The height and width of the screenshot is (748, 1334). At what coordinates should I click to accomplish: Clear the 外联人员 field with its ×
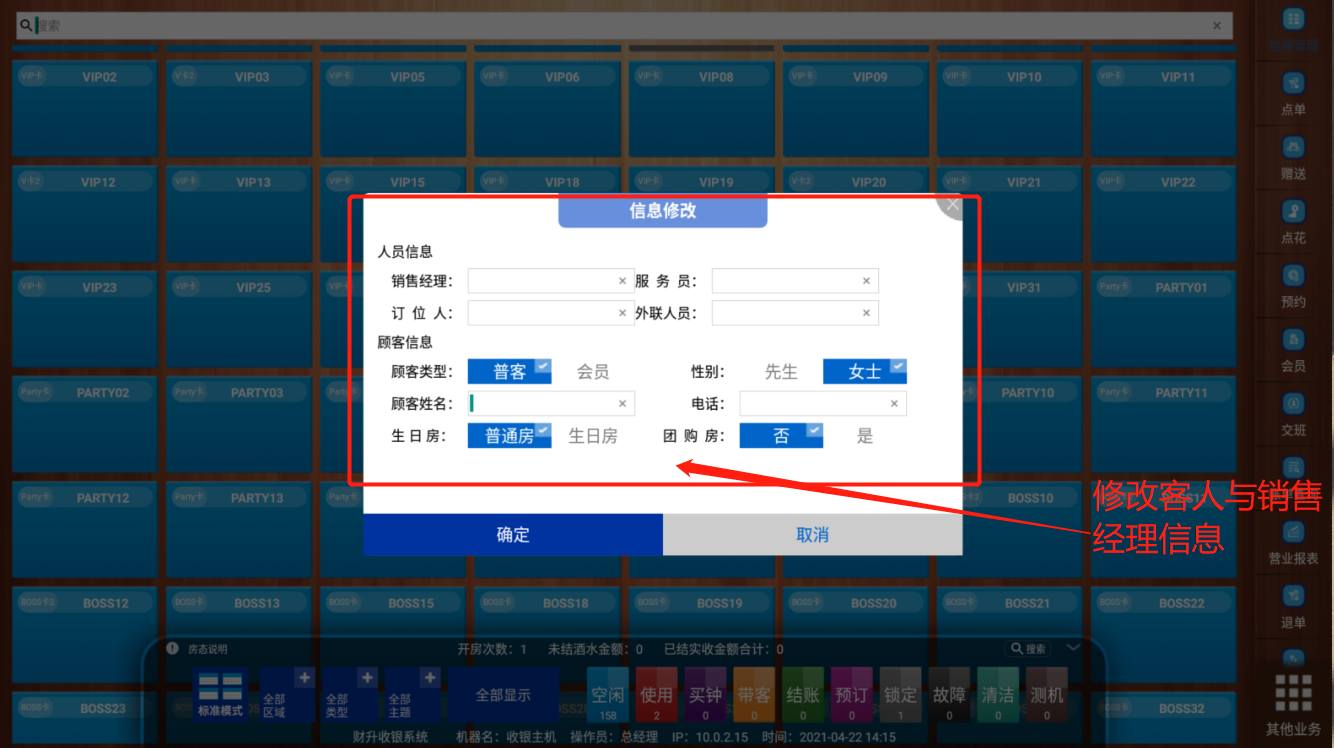[866, 313]
